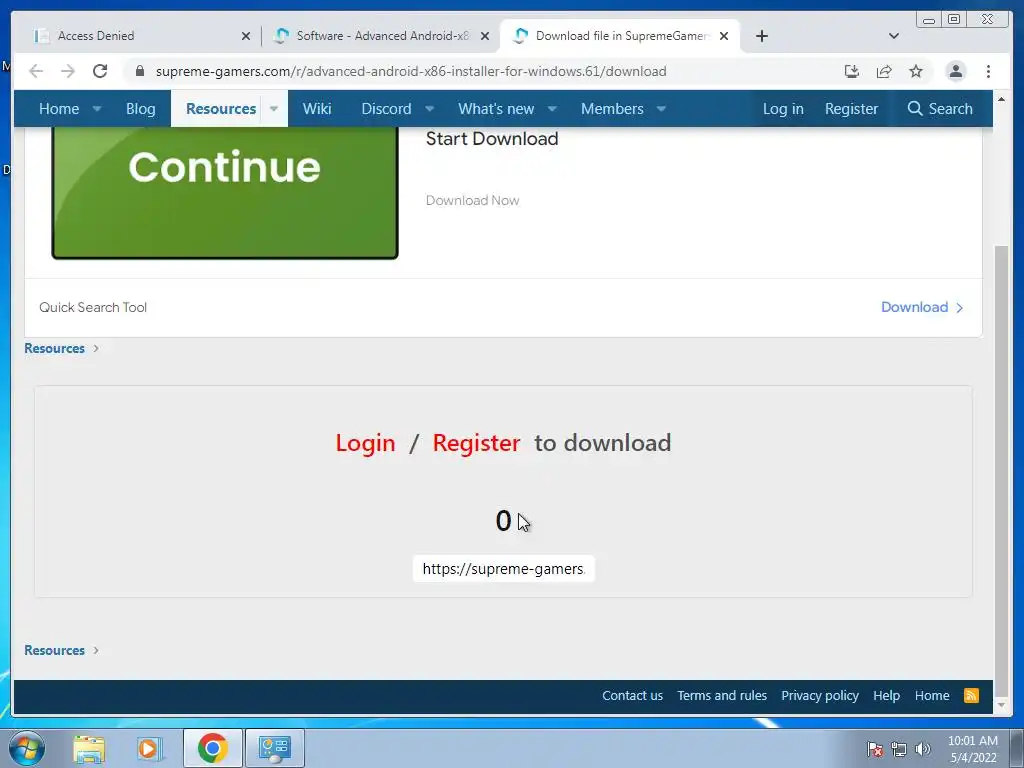
Task: Click the browser forward arrow
Action: click(x=68, y=71)
